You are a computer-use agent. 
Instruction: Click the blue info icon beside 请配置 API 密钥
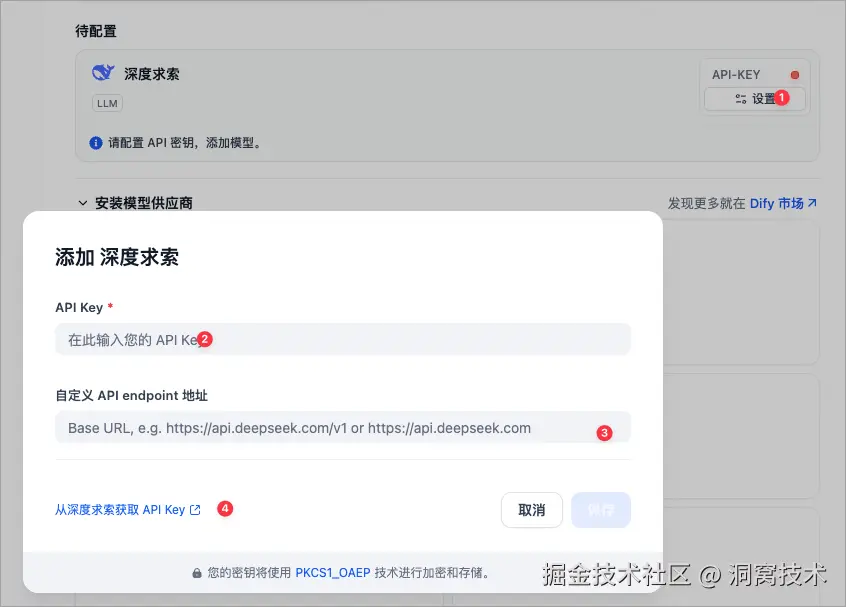(x=95, y=143)
